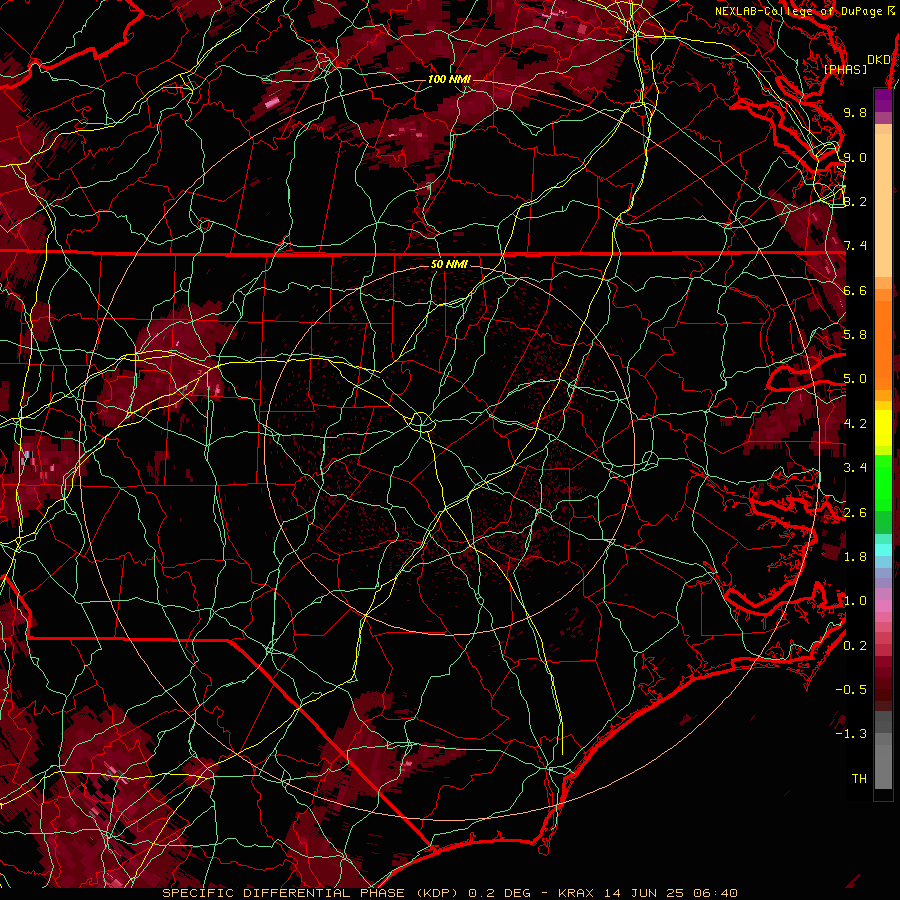Click the 6.6 legend value

855,290
